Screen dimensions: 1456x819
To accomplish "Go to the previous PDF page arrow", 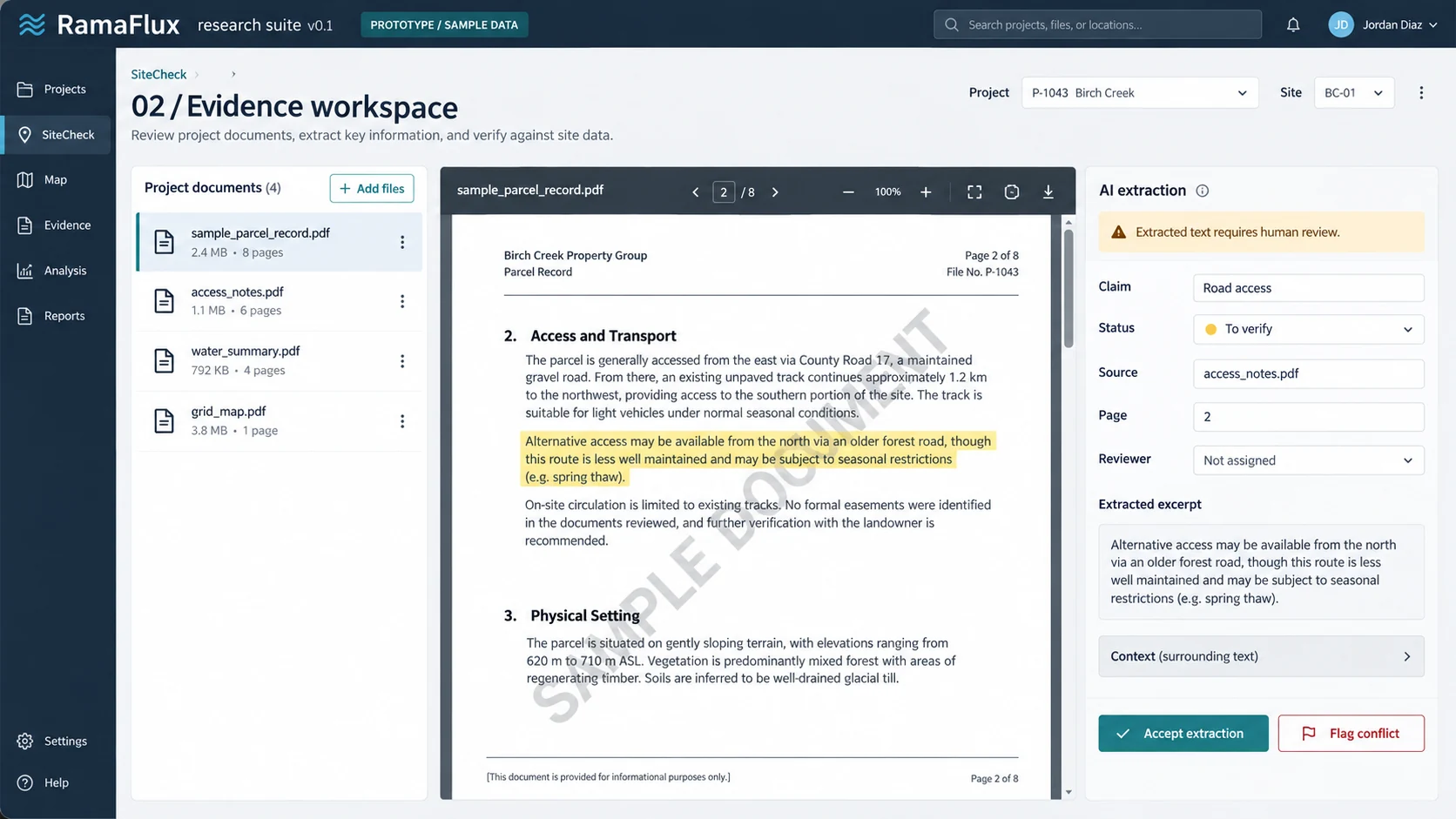I will tap(695, 191).
